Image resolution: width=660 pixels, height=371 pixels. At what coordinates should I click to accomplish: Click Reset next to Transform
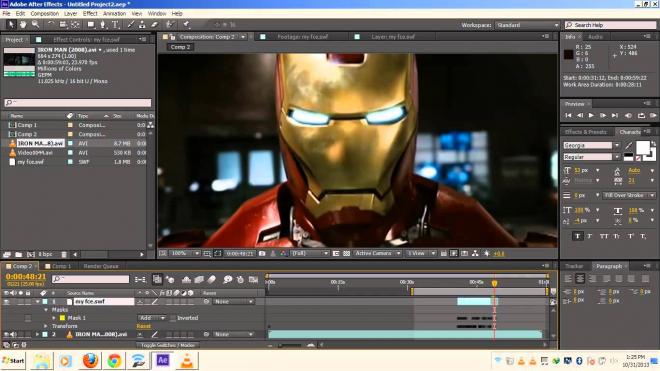(144, 326)
